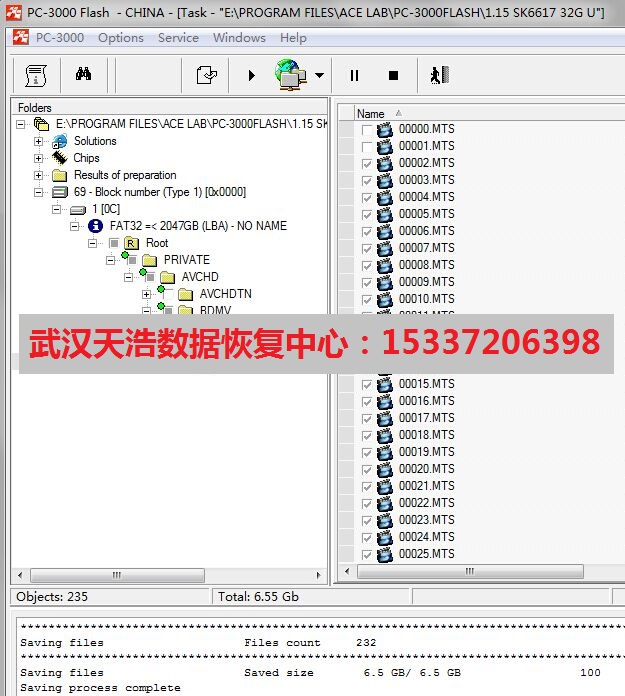Check the 00000.MTS file checkbox
The height and width of the screenshot is (696, 625).
coord(367,129)
